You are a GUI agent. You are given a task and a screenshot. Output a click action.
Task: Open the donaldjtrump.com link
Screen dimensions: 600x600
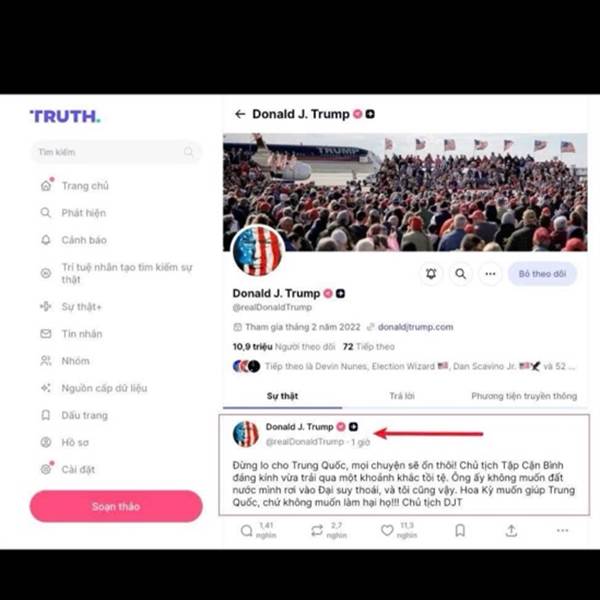pyautogui.click(x=415, y=327)
